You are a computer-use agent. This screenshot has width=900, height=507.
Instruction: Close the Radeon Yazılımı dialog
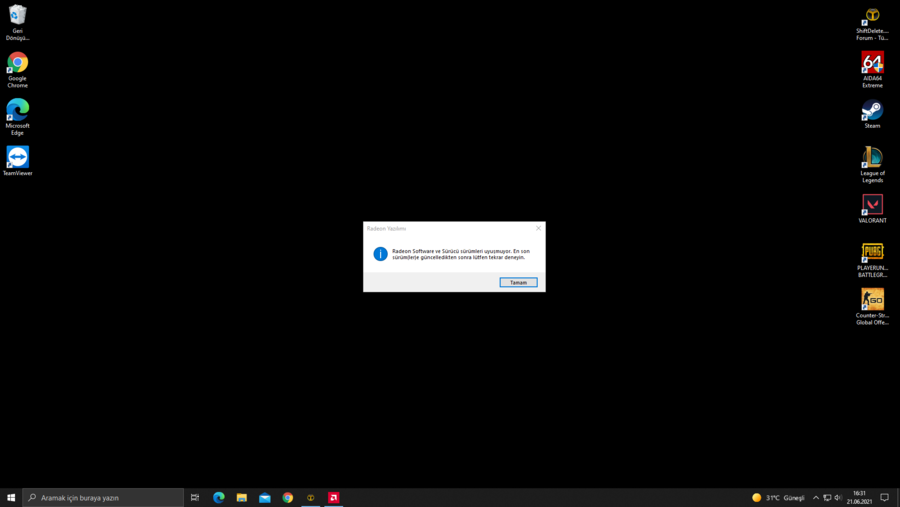(x=538, y=228)
